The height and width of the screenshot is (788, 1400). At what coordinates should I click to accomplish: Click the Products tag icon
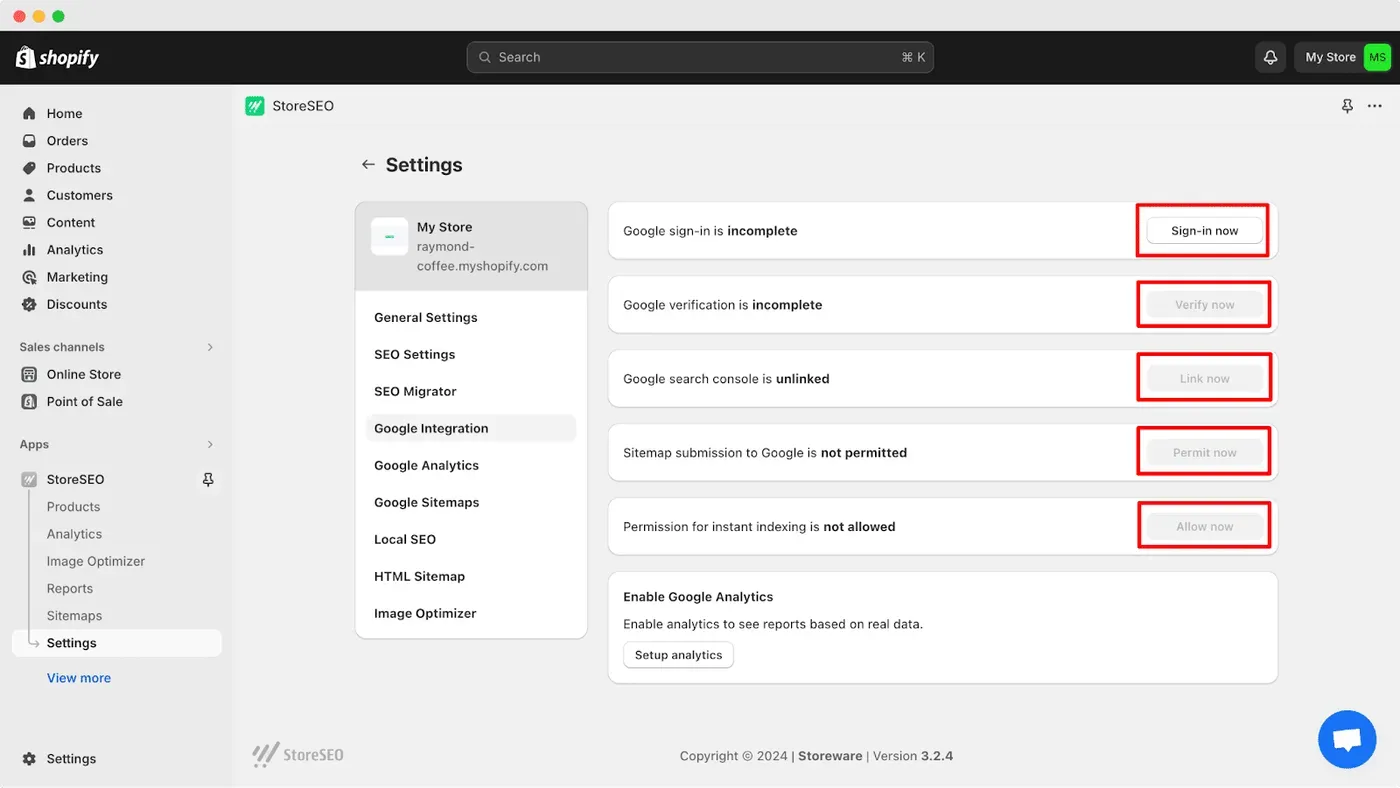29,168
